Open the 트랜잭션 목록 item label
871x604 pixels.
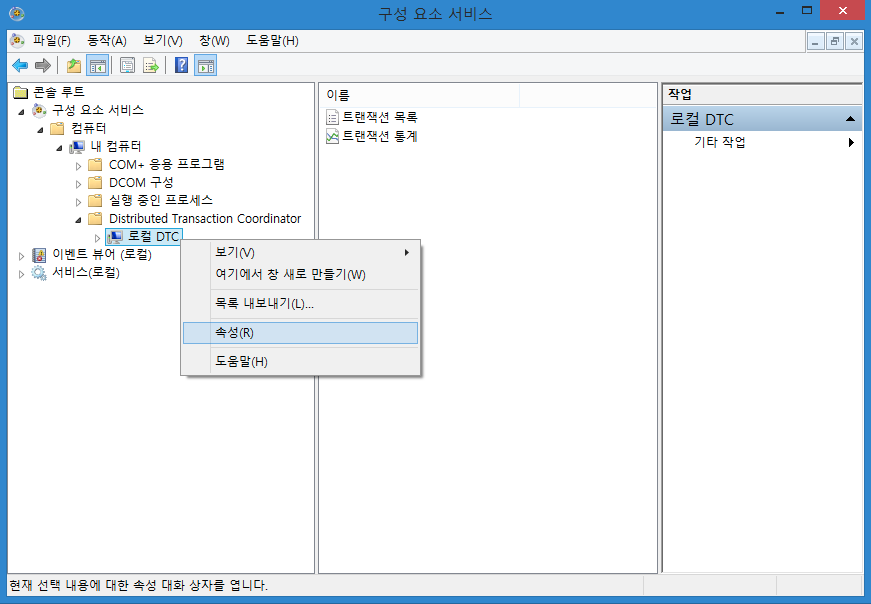click(x=379, y=117)
